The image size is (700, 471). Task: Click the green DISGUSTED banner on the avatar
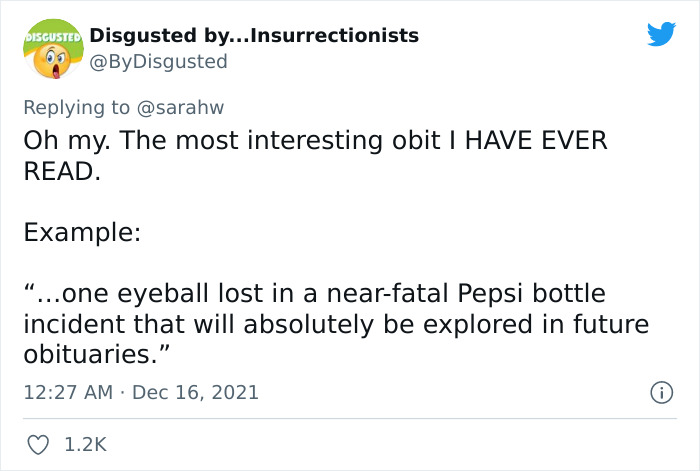click(50, 36)
